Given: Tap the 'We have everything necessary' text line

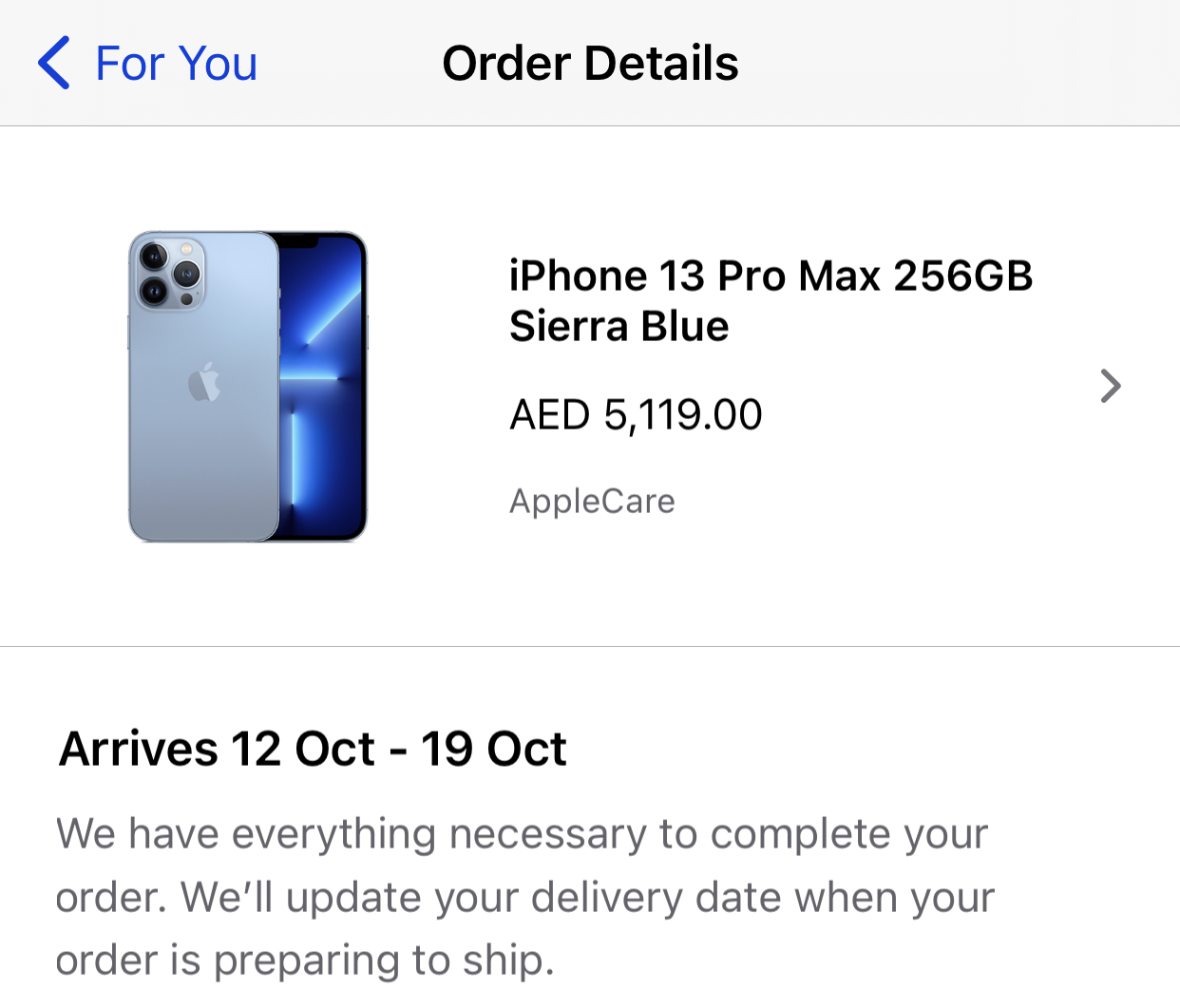Looking at the screenshot, I should point(522,835).
